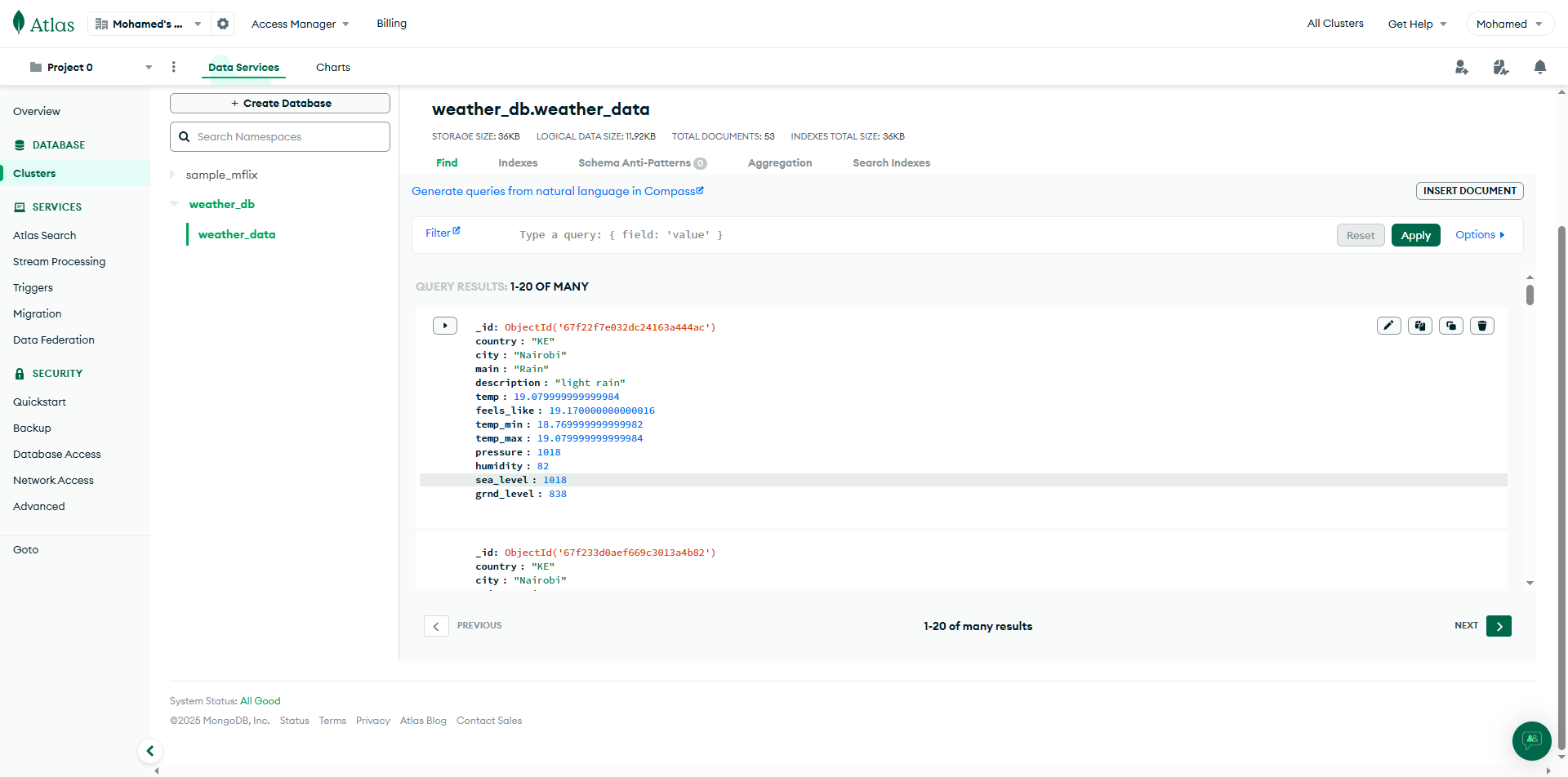The height and width of the screenshot is (777, 1568).
Task: Click the Create Database button
Action: [280, 104]
